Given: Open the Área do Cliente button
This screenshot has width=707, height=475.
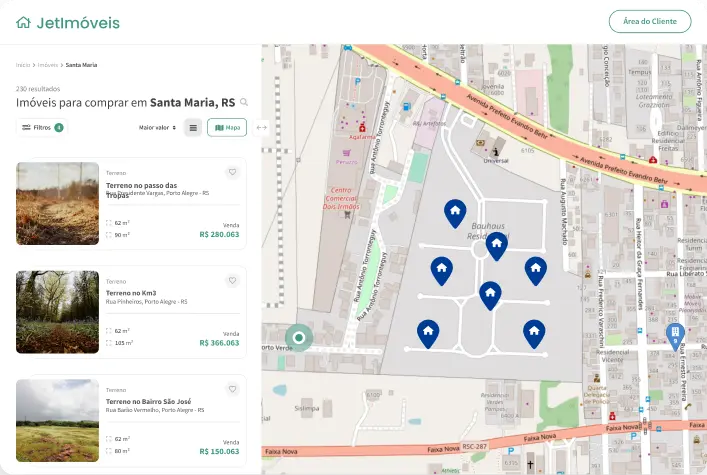Looking at the screenshot, I should 650,21.
